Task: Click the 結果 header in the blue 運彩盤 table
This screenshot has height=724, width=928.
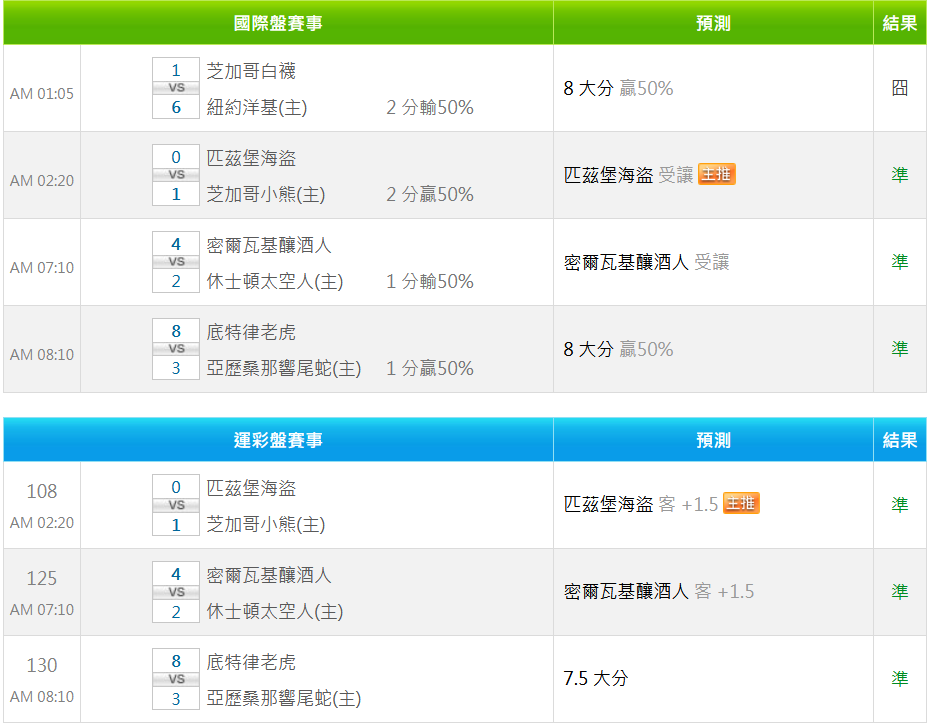Action: 900,440
